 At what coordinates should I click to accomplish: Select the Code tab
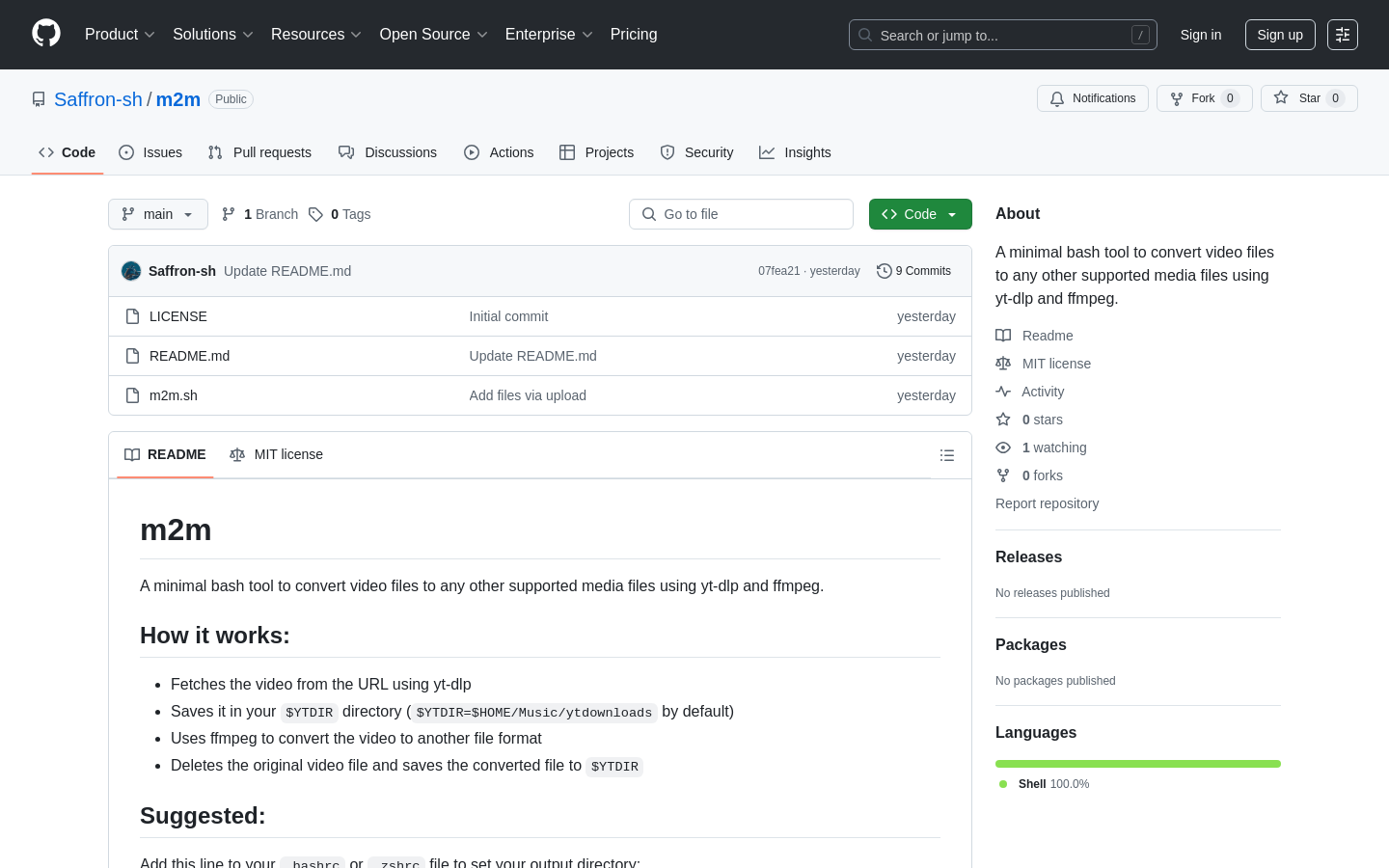point(68,152)
